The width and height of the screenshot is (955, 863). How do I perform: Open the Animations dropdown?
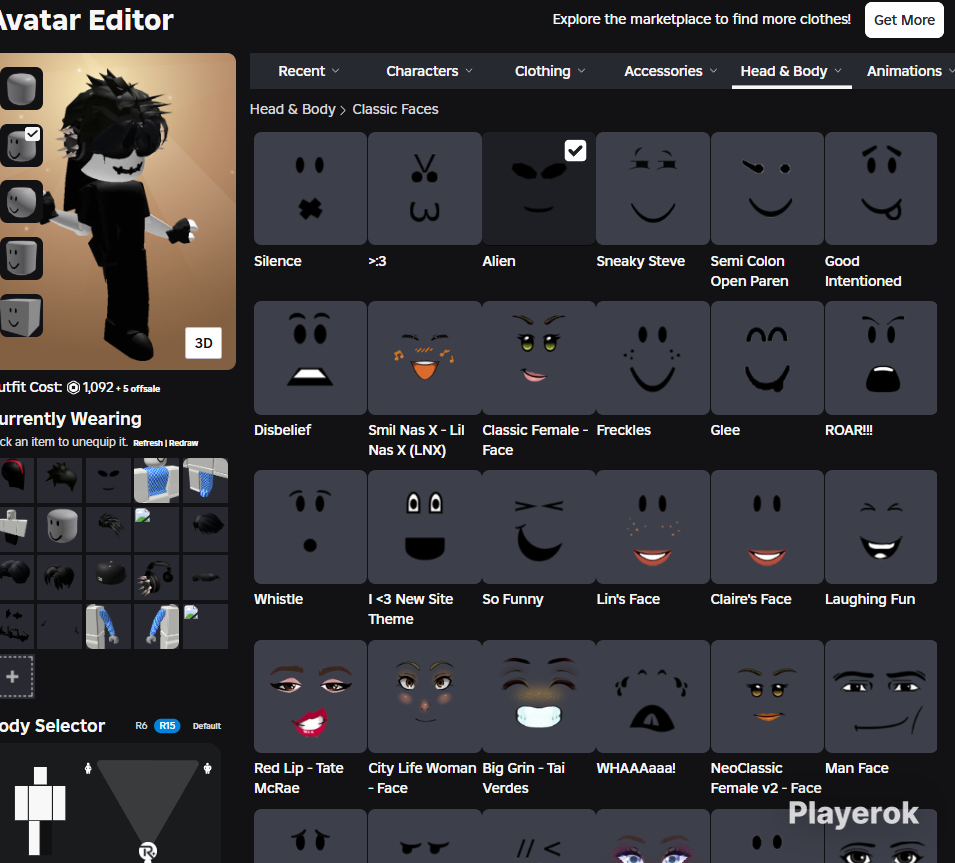tap(910, 71)
